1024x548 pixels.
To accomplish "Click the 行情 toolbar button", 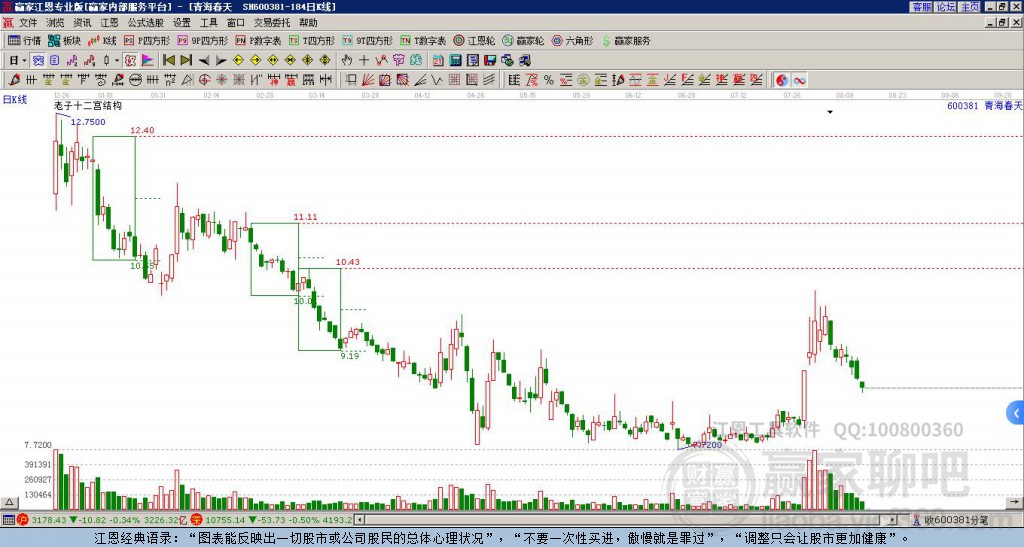I will (24, 40).
